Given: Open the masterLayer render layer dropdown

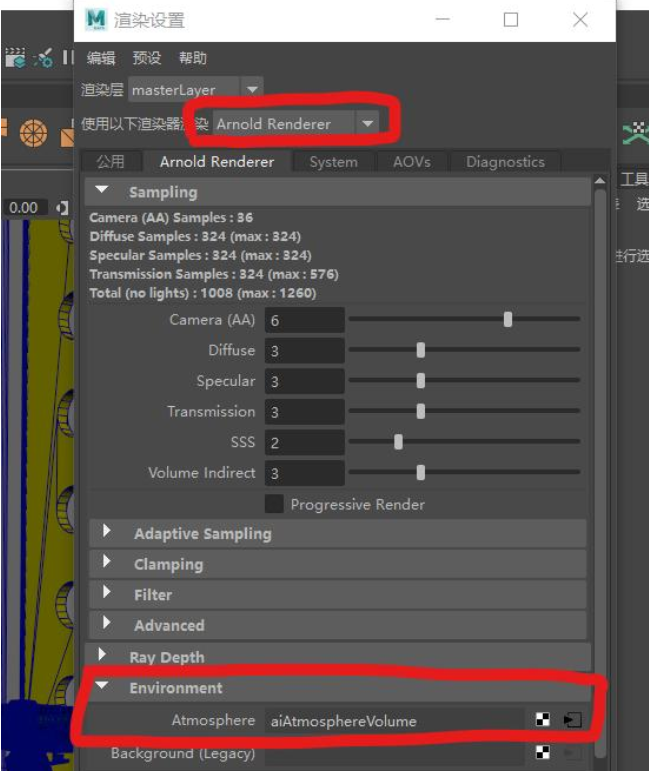Looking at the screenshot, I should (x=253, y=90).
